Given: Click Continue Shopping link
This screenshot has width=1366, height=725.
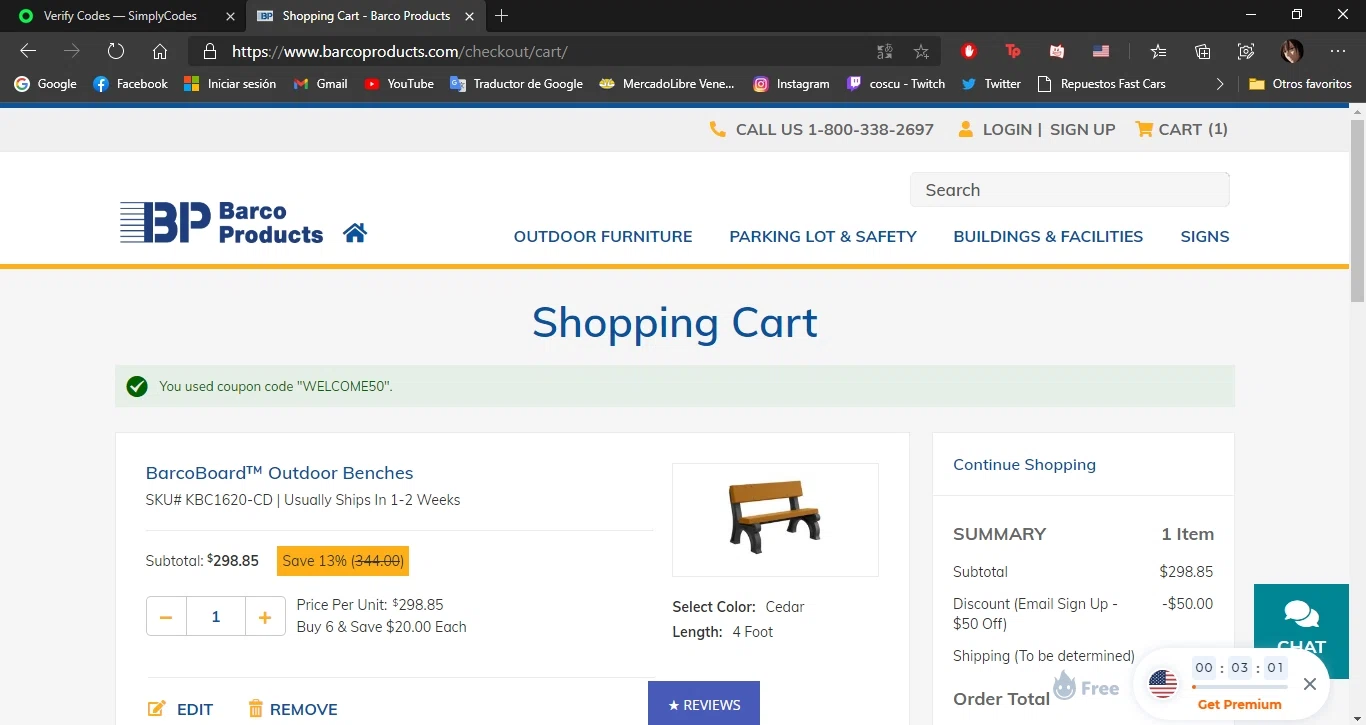Looking at the screenshot, I should point(1024,464).
